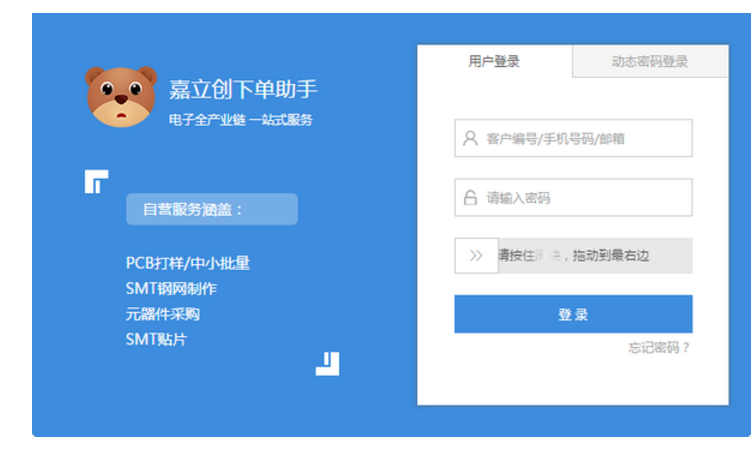Viewport: 754px width, 457px height.
Task: Click the bottom-right white corner bracket icon
Action: click(x=328, y=364)
